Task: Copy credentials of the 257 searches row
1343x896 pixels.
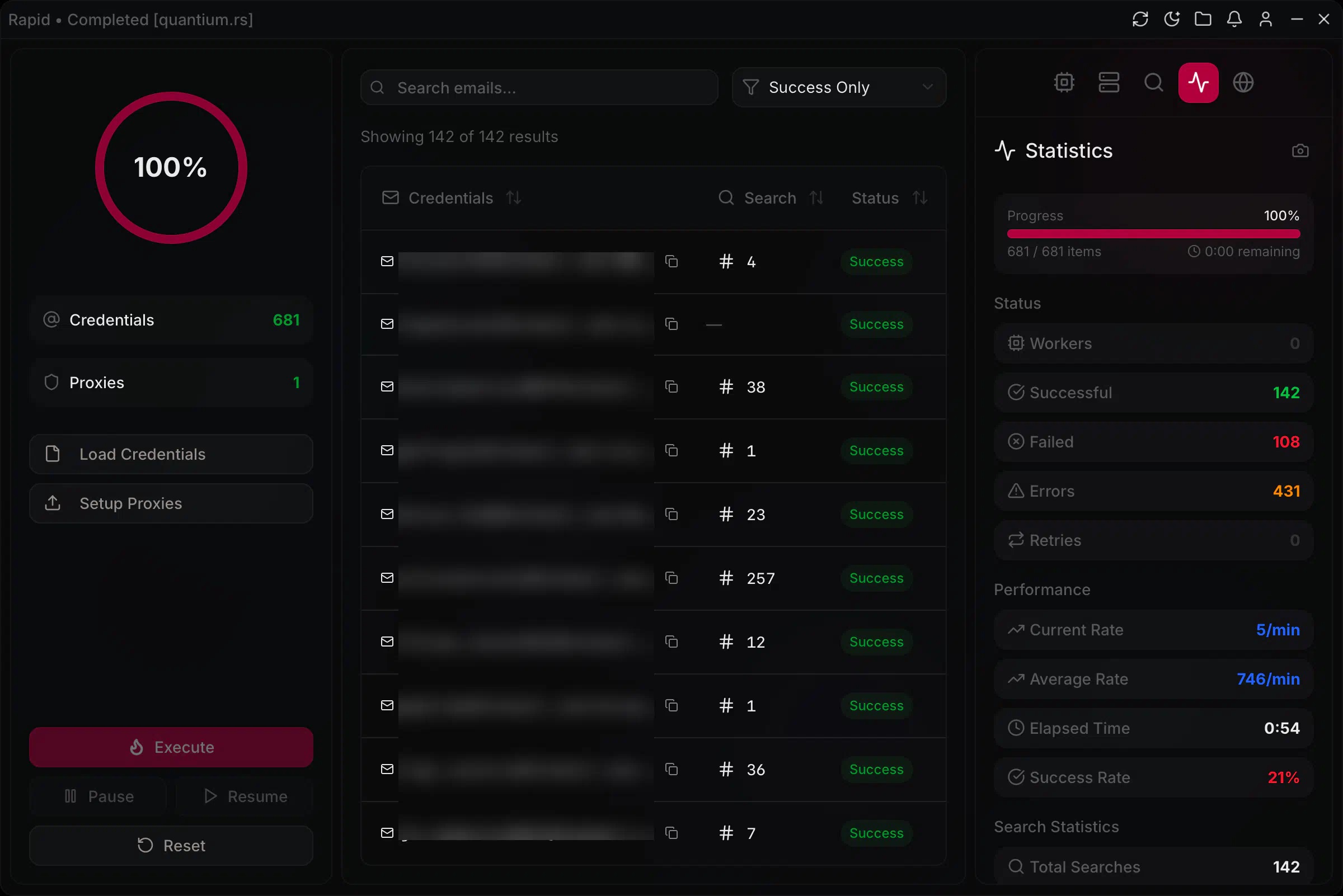Action: tap(672, 578)
